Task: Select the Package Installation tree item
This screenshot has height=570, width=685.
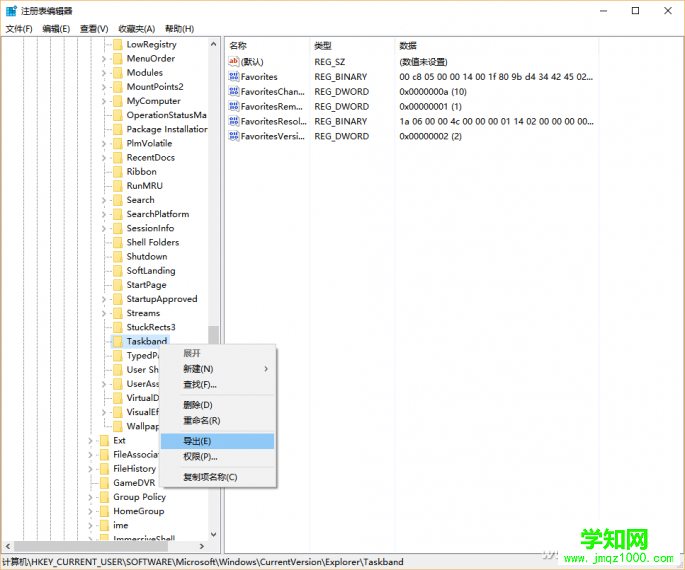Action: [x=167, y=129]
